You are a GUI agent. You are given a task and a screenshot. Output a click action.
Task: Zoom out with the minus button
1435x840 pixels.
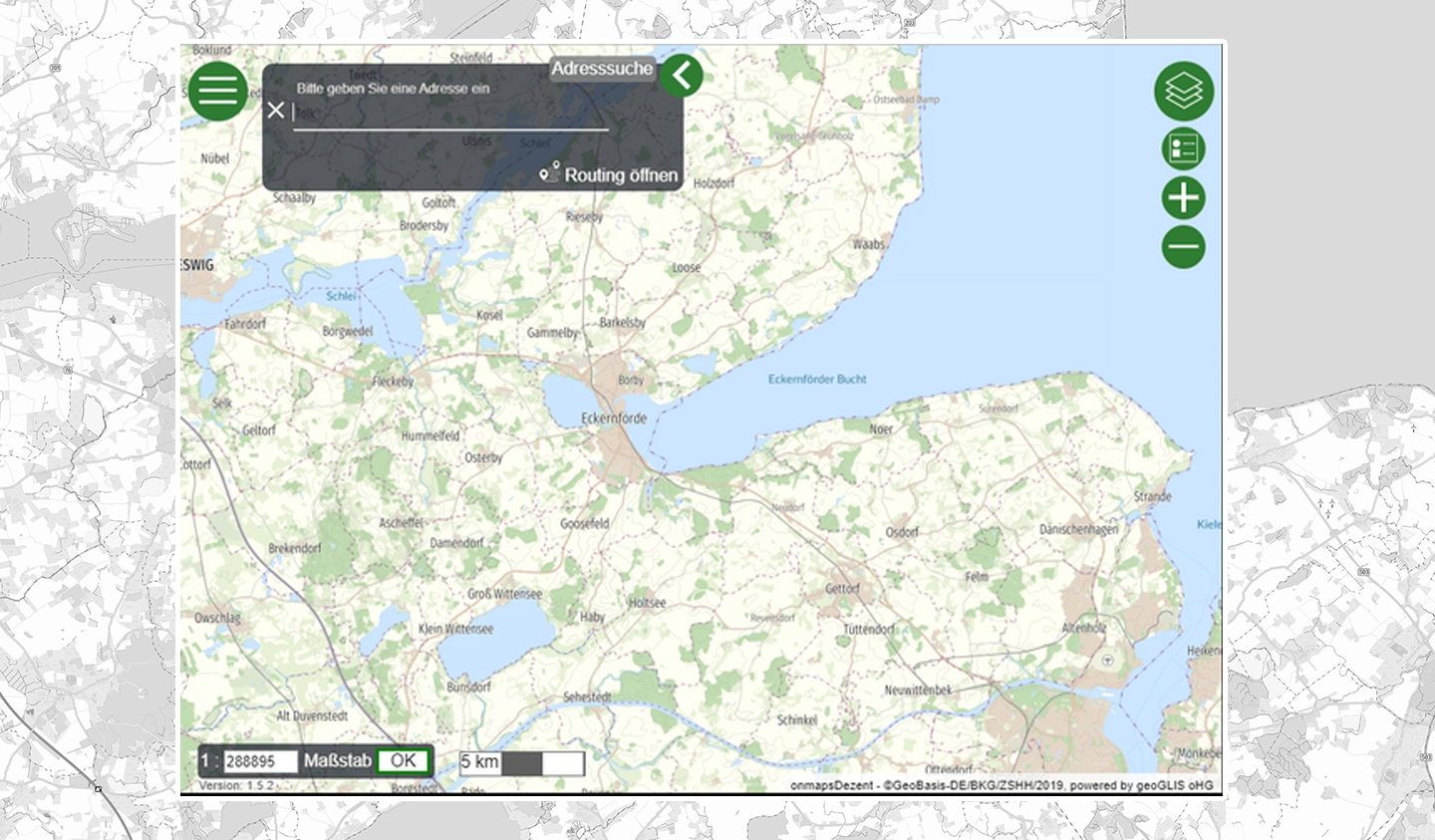pyautogui.click(x=1184, y=246)
